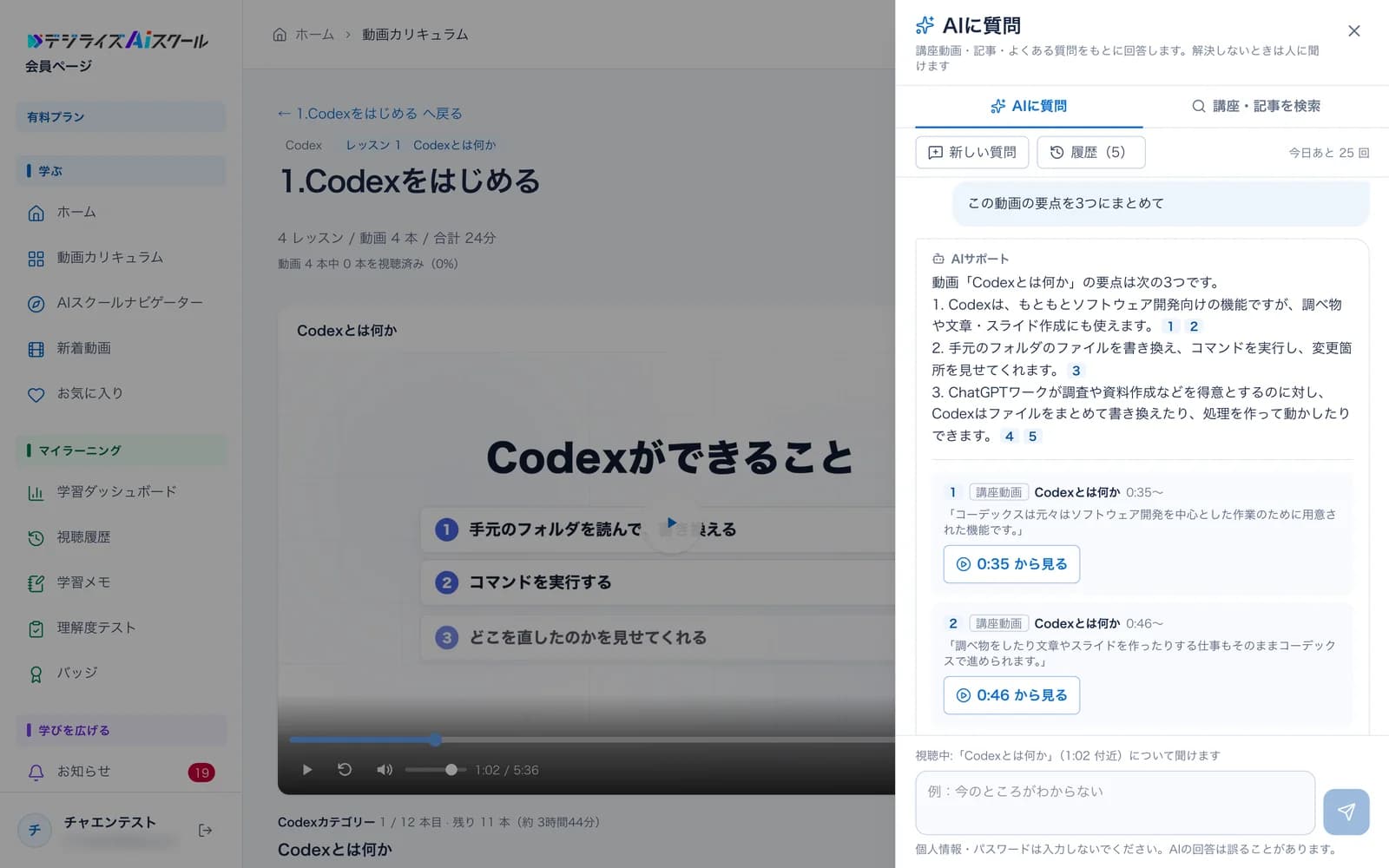This screenshot has height=868, width=1389.
Task: Open 新着動画 in the sidebar
Action: [121, 349]
